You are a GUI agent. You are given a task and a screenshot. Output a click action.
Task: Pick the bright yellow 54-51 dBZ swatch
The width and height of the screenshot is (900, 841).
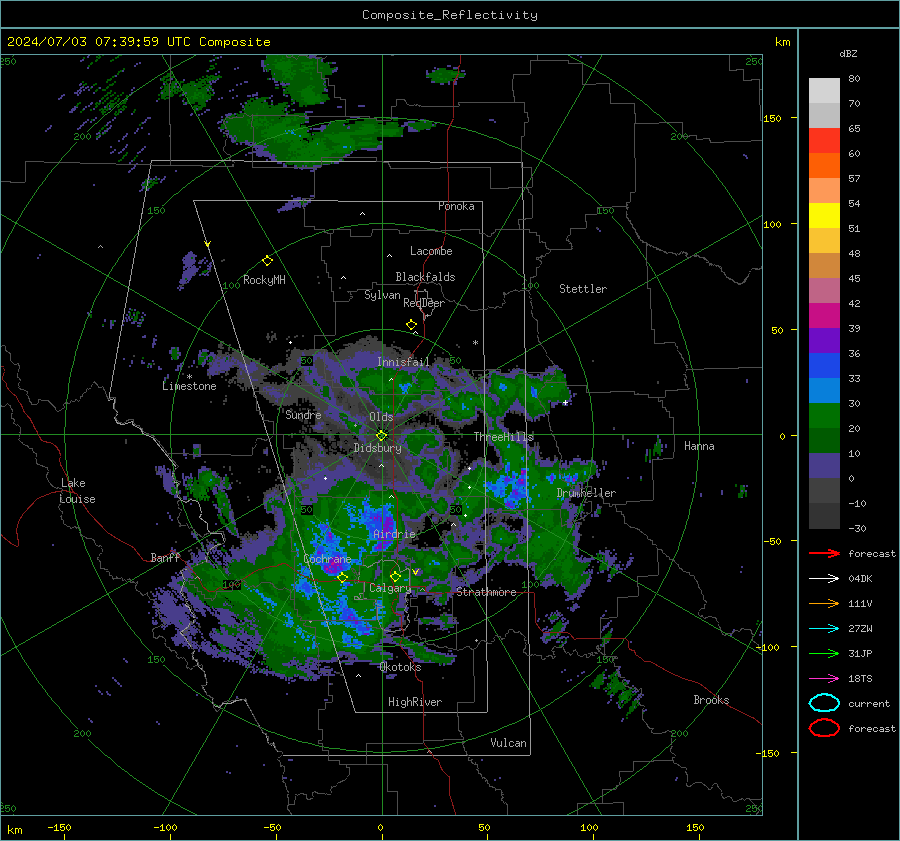coord(824,216)
